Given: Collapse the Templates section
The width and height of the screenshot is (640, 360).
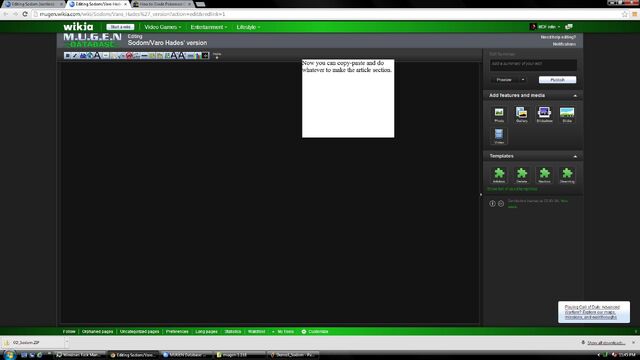Looking at the screenshot, I should pyautogui.click(x=575, y=156).
